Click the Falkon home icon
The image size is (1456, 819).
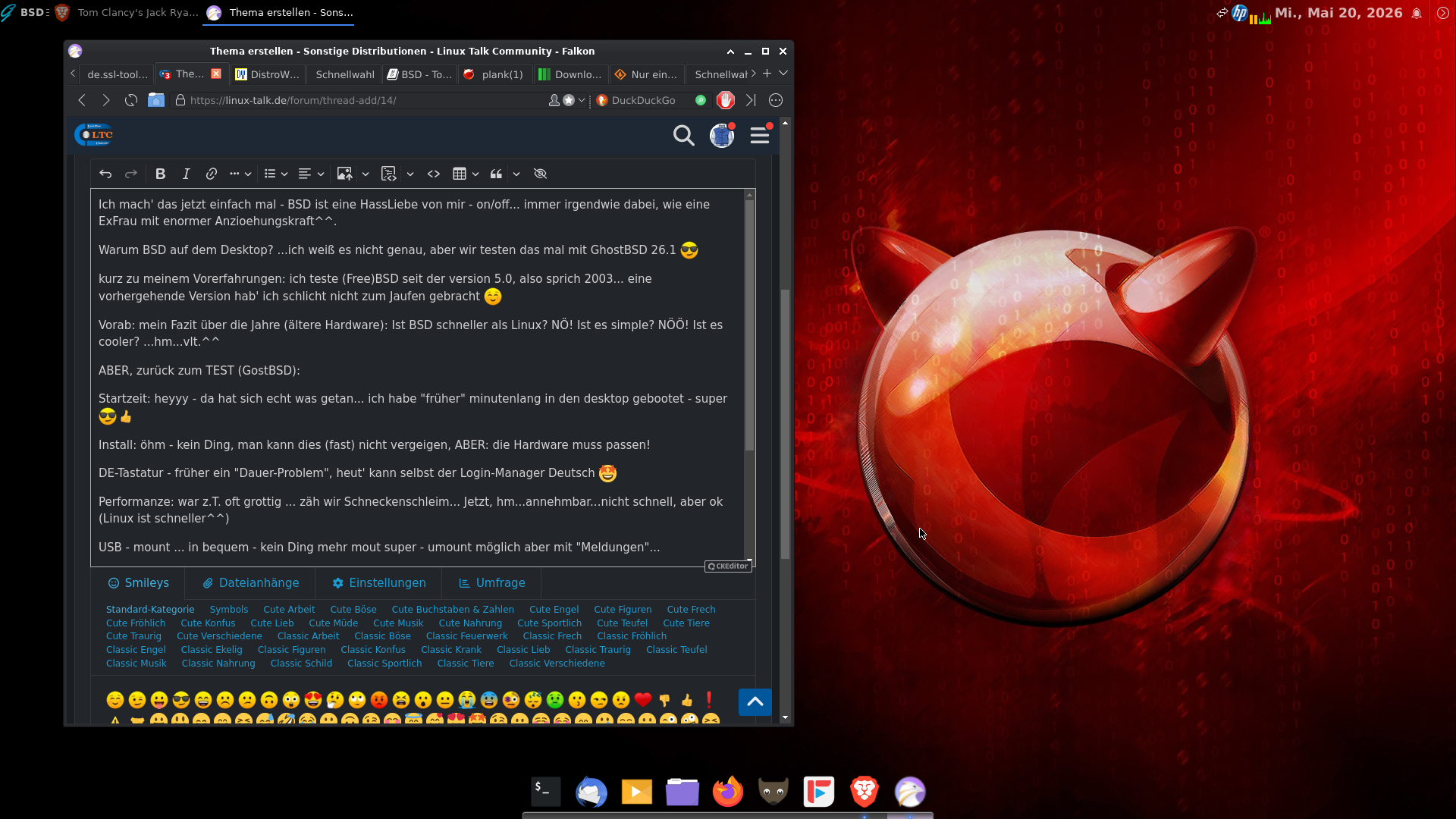point(156,100)
